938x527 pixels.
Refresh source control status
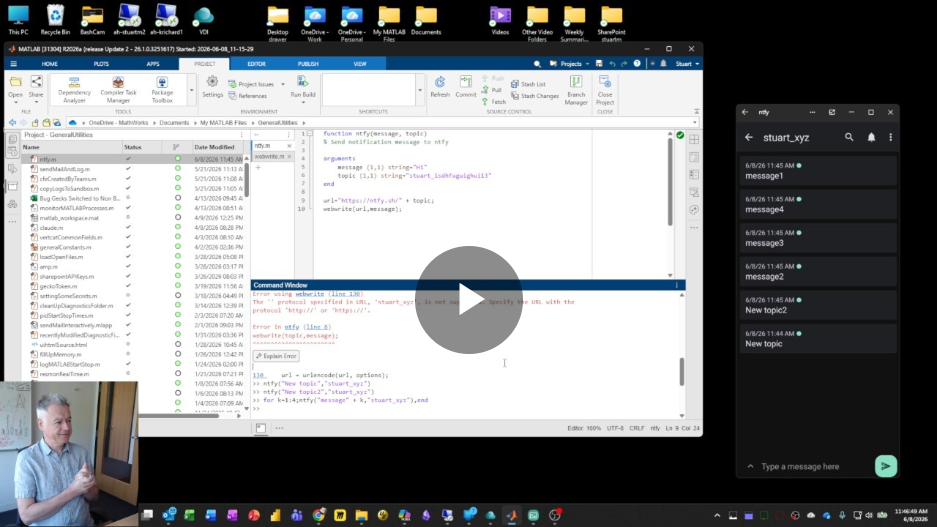tap(440, 87)
